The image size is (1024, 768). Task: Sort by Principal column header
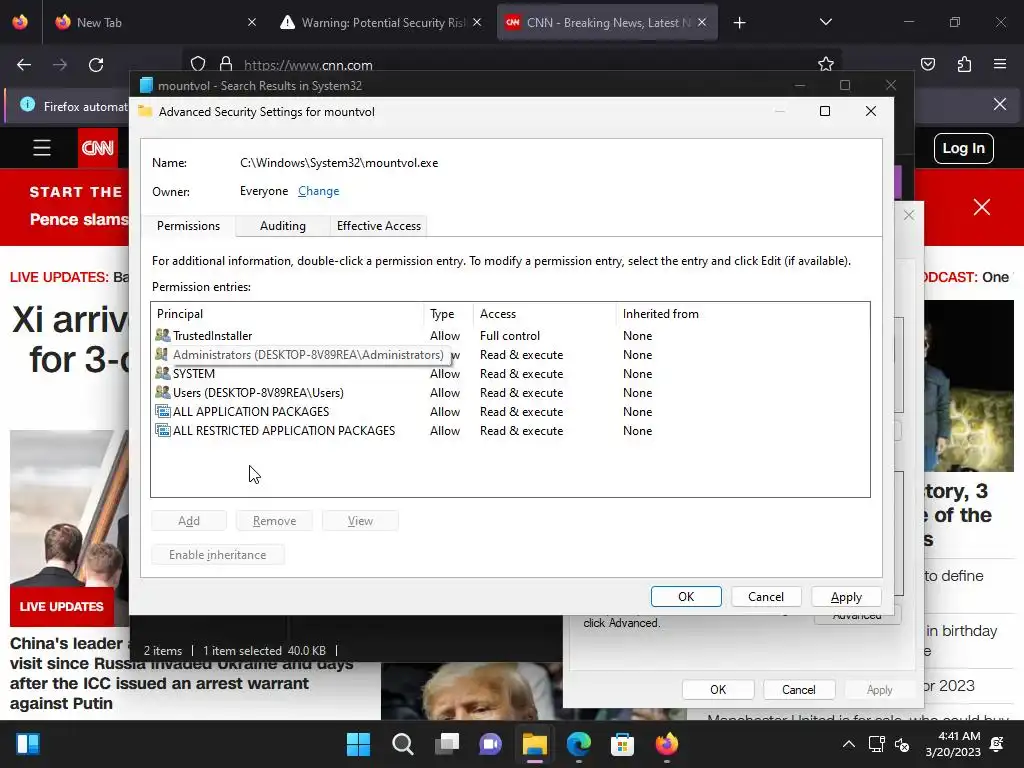287,314
